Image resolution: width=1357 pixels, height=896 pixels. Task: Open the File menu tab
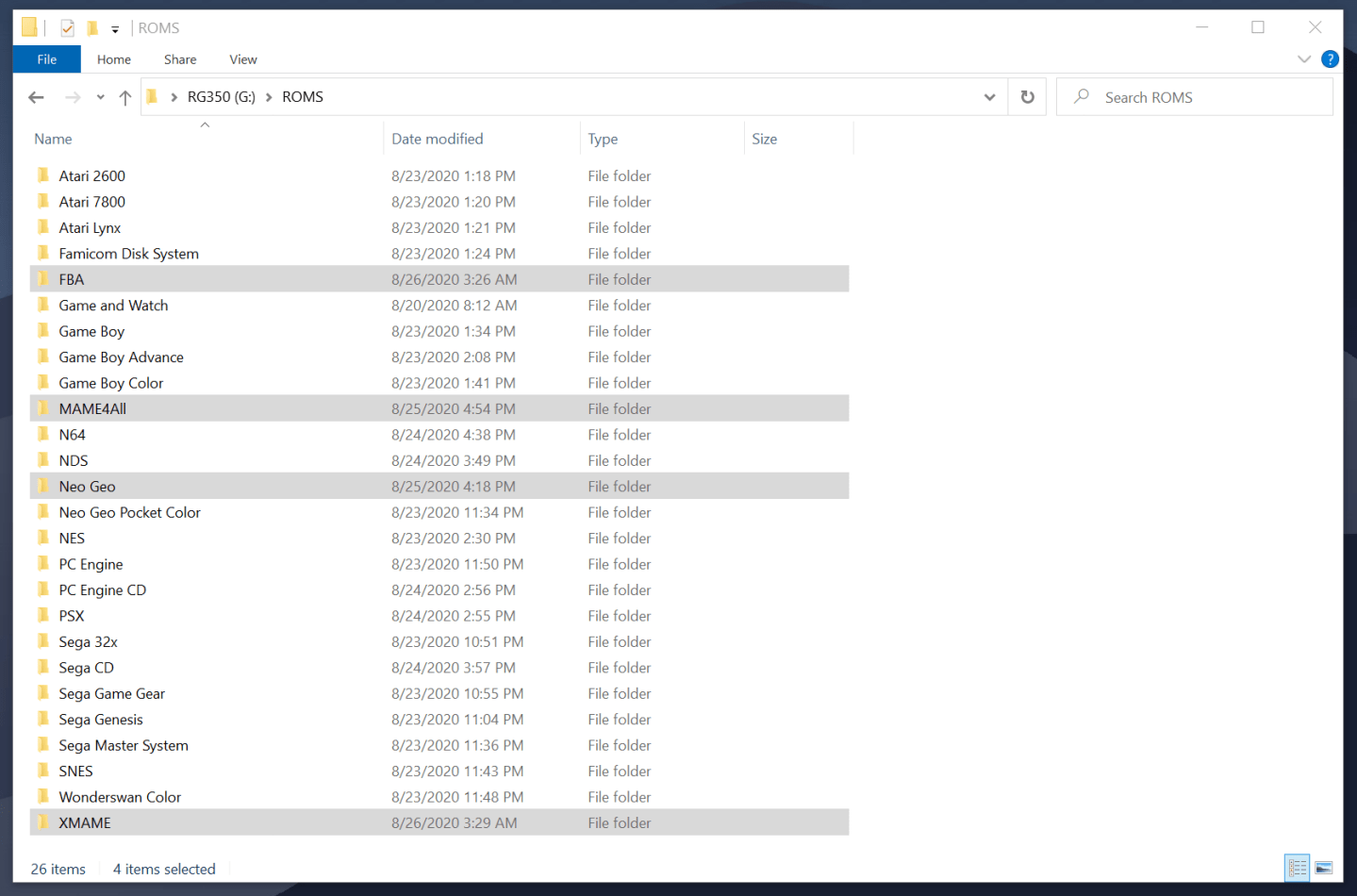47,59
